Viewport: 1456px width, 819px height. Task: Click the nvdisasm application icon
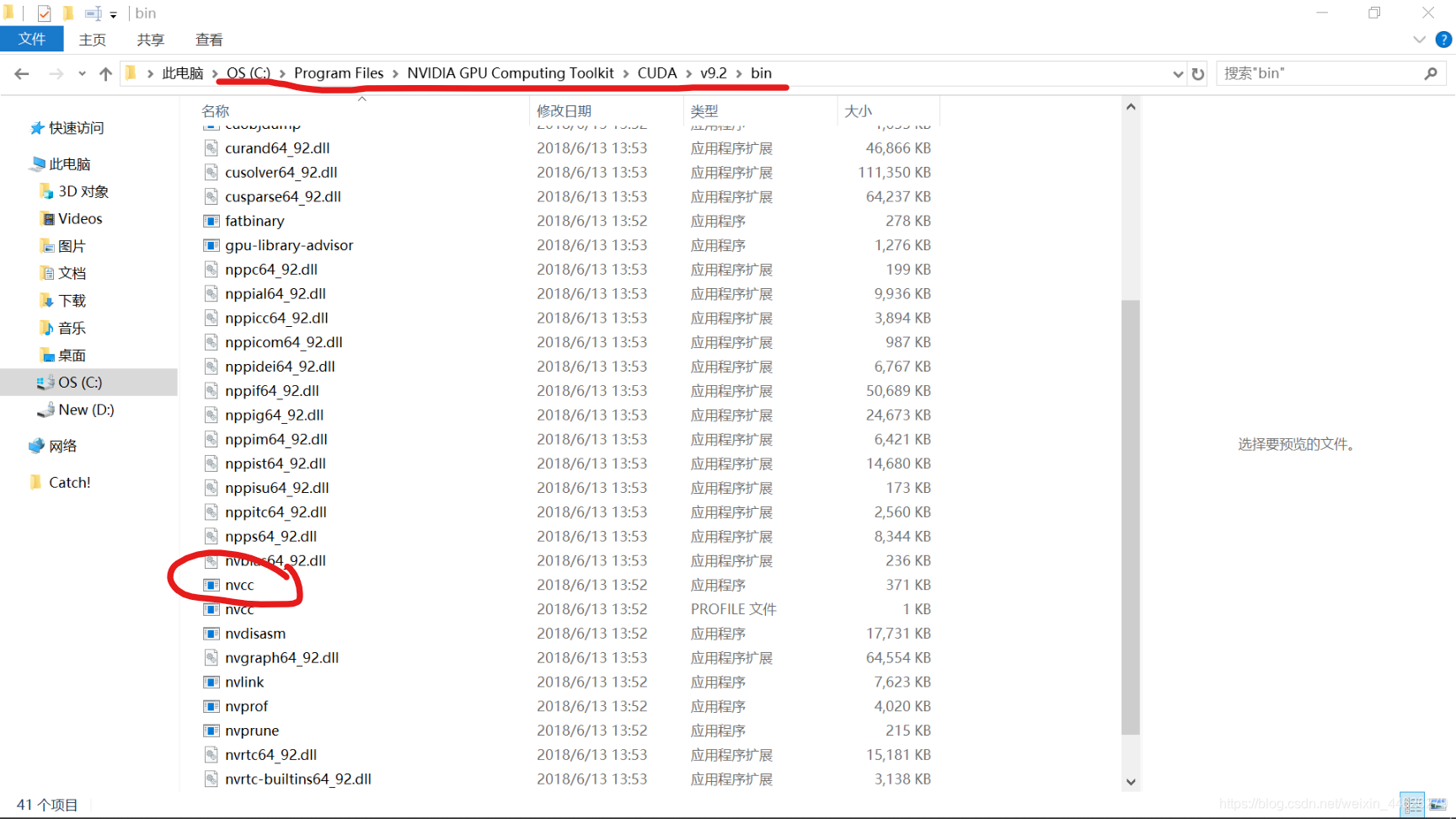211,634
